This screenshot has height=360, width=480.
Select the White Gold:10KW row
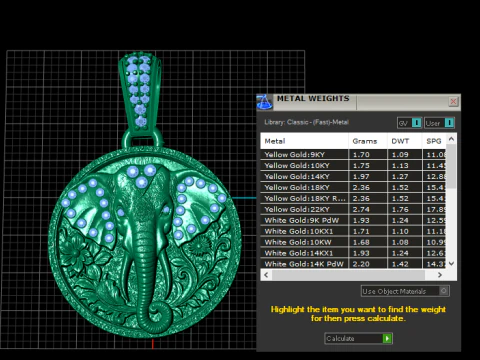click(353, 242)
